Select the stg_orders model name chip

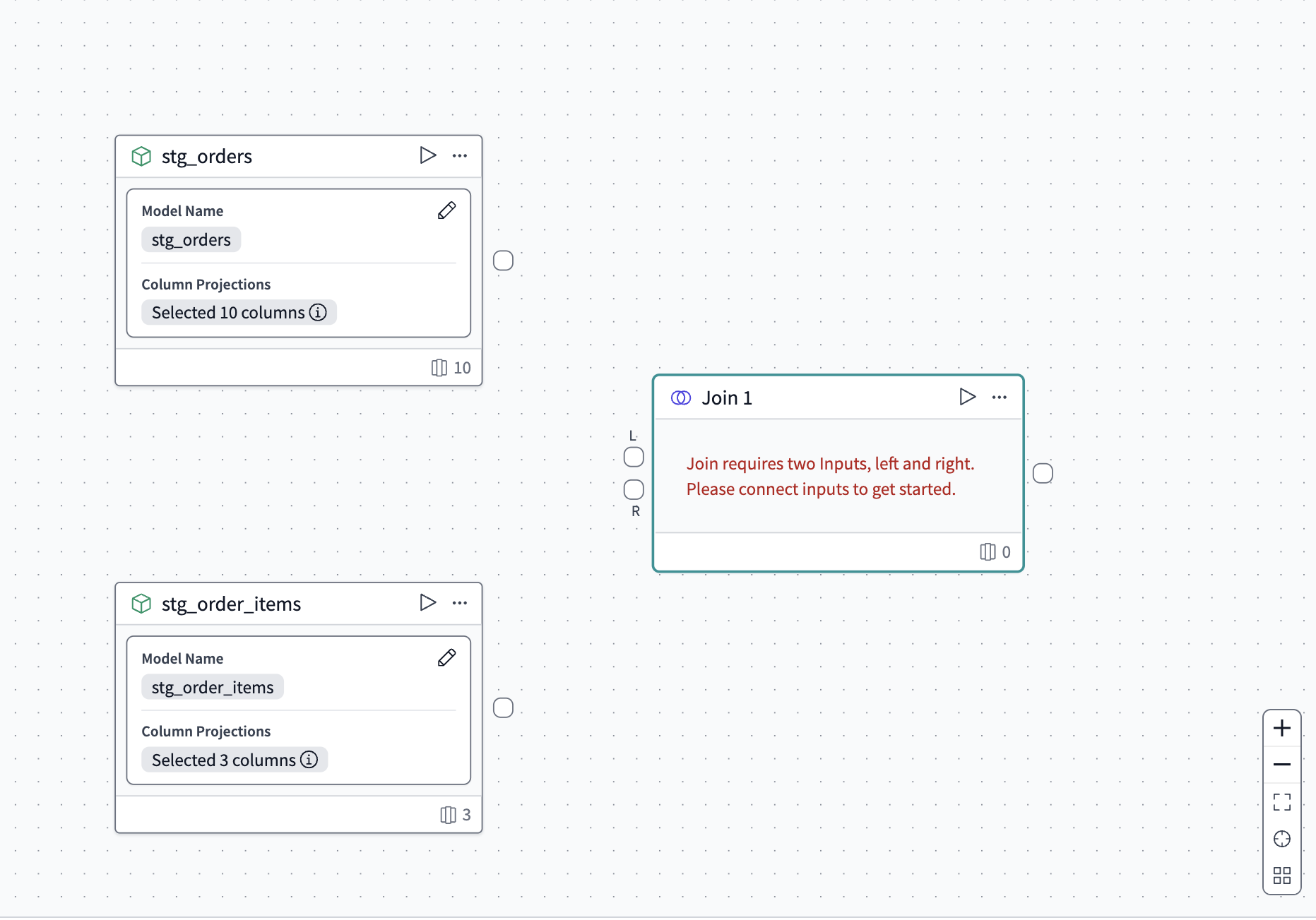(x=191, y=240)
